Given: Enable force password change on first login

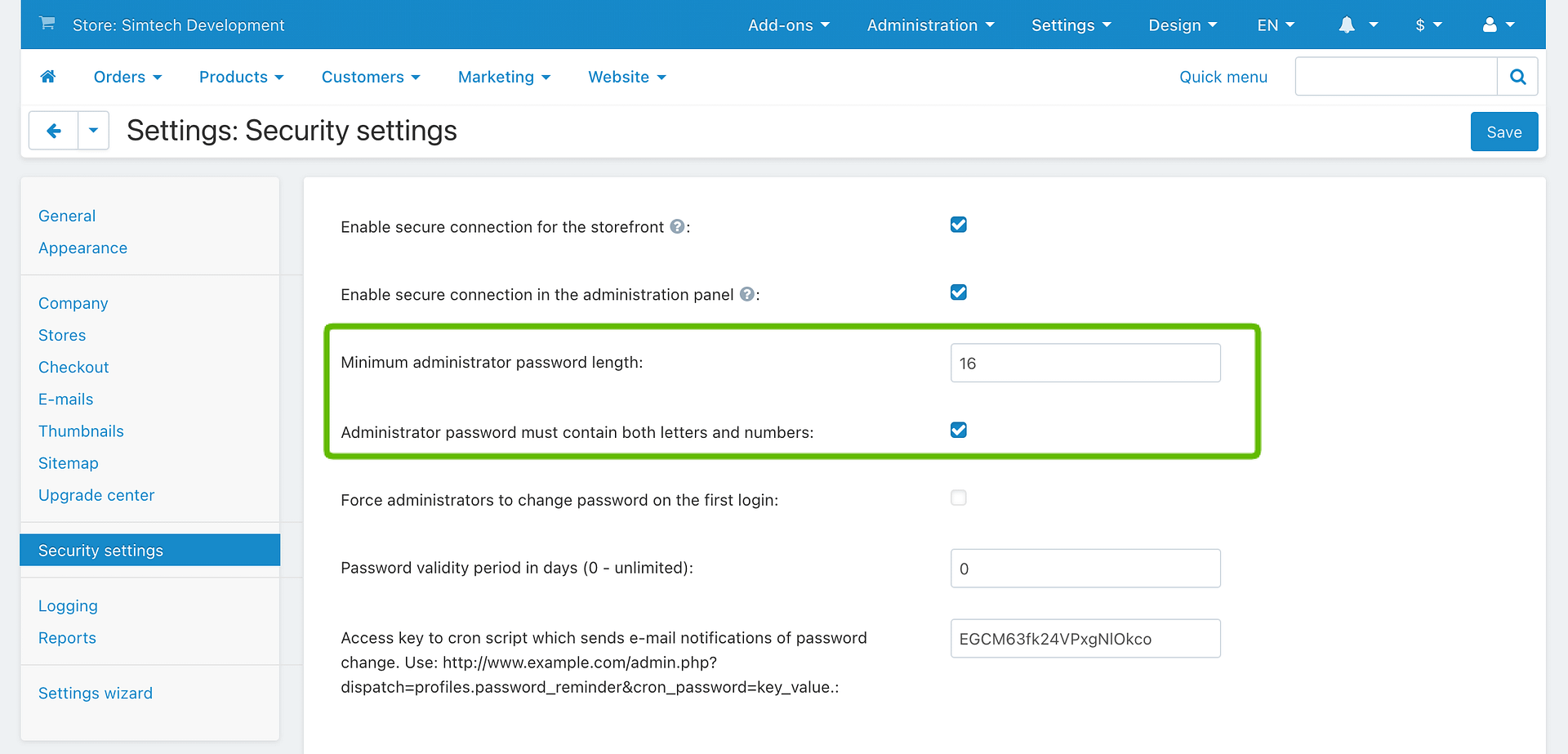Looking at the screenshot, I should (x=958, y=497).
